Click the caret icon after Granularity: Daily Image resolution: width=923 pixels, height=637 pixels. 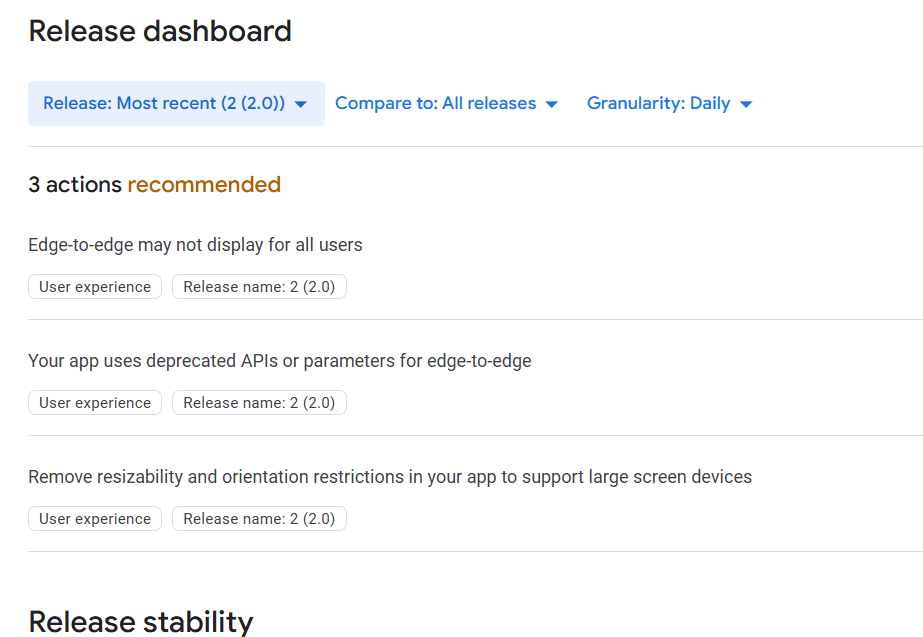click(x=745, y=104)
